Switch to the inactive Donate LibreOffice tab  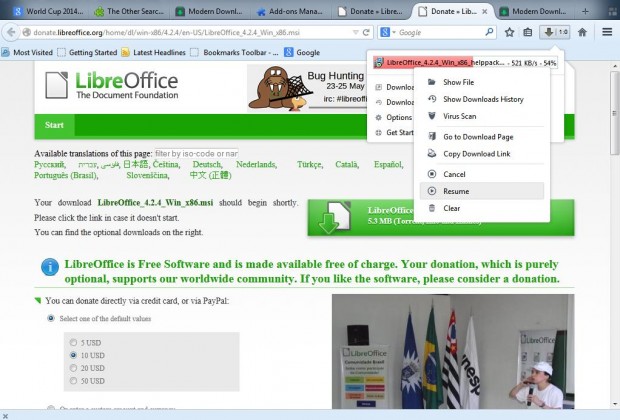[372, 11]
